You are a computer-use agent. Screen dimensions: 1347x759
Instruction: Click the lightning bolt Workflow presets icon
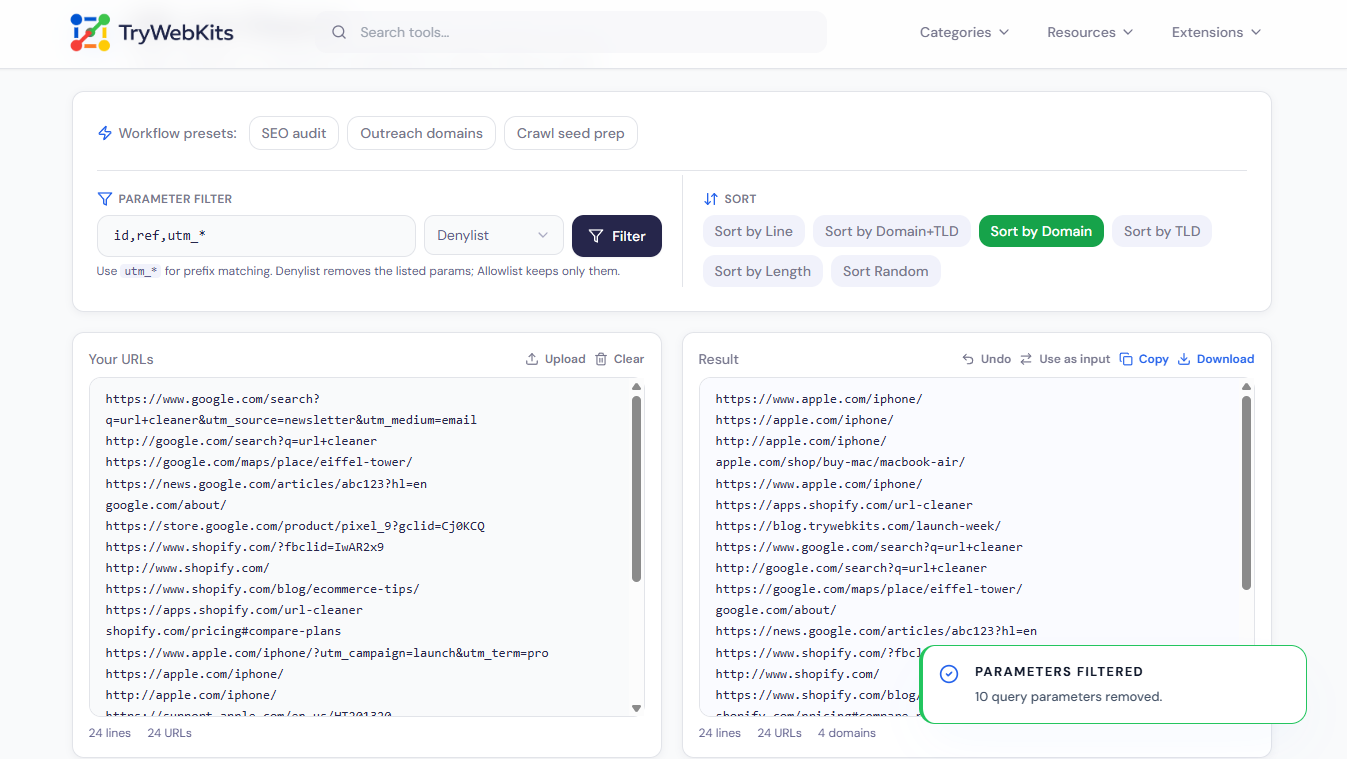pyautogui.click(x=105, y=133)
